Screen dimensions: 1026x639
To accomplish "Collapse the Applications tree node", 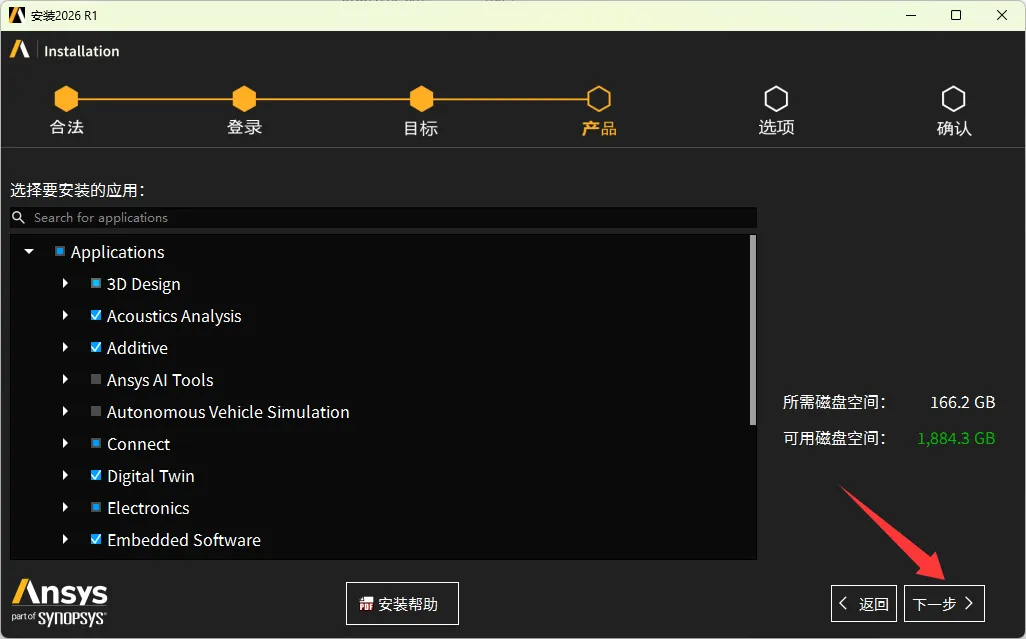I will [x=29, y=251].
